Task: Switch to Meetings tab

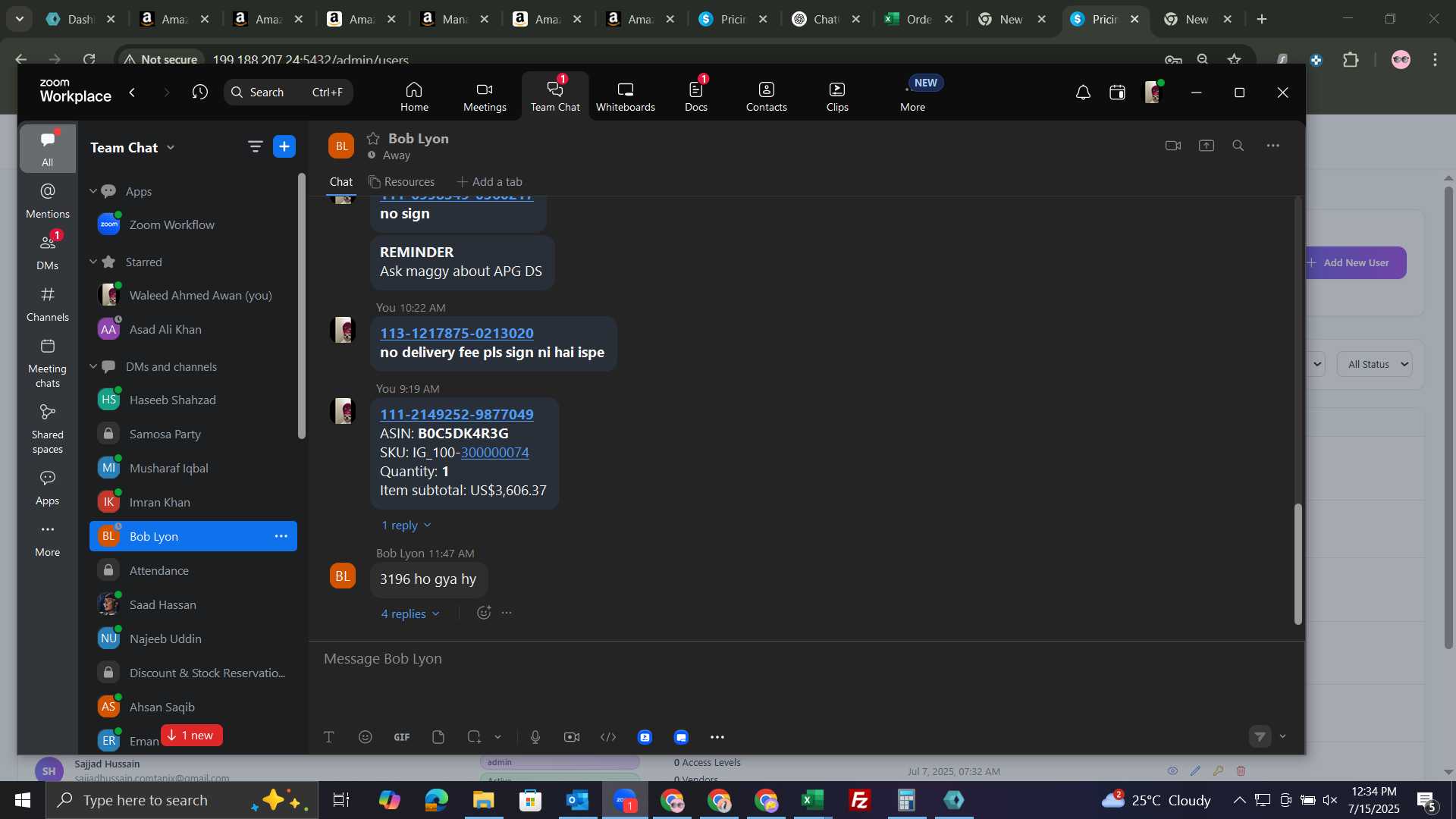Action: [x=485, y=96]
